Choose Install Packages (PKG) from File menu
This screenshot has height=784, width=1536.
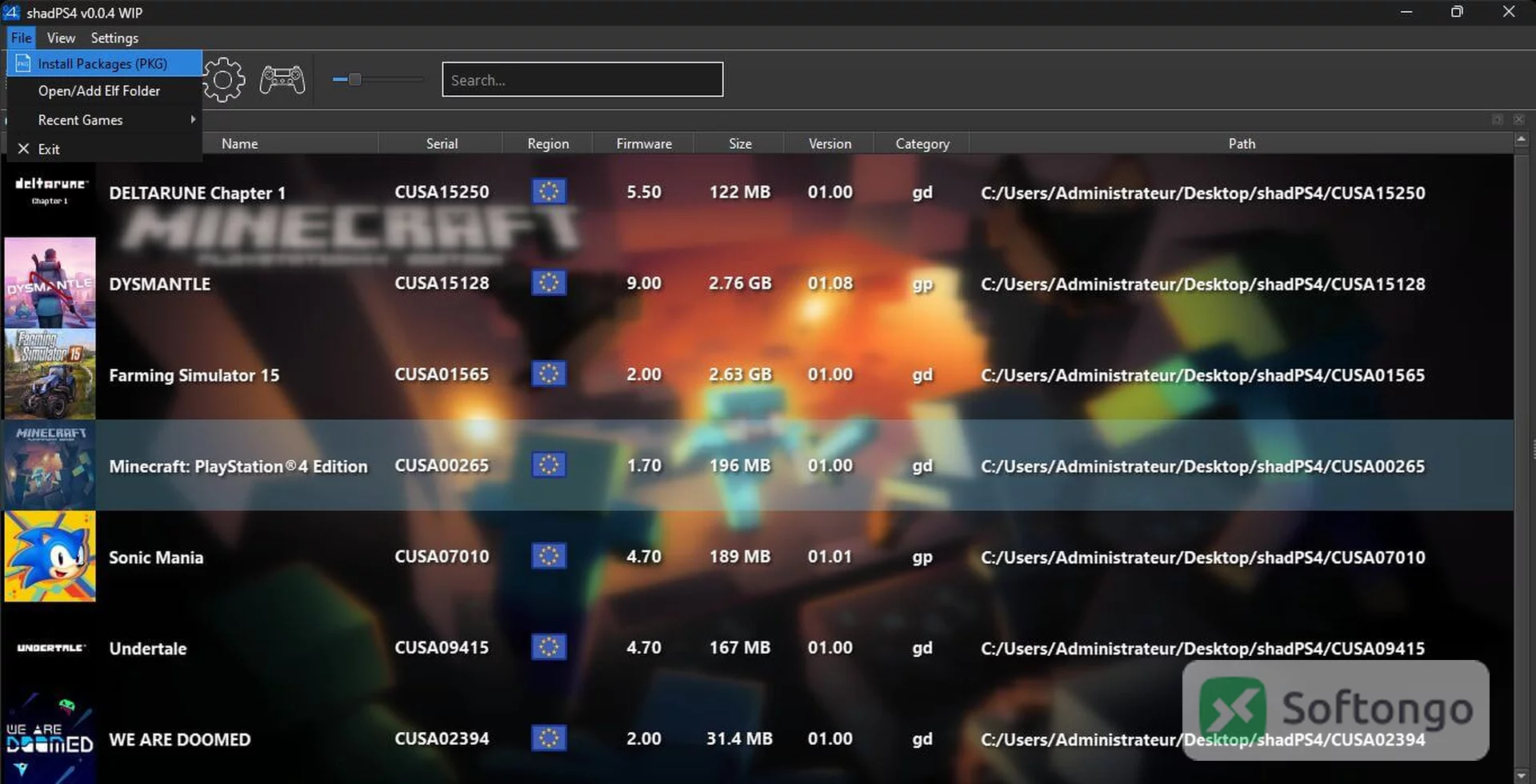(x=104, y=63)
